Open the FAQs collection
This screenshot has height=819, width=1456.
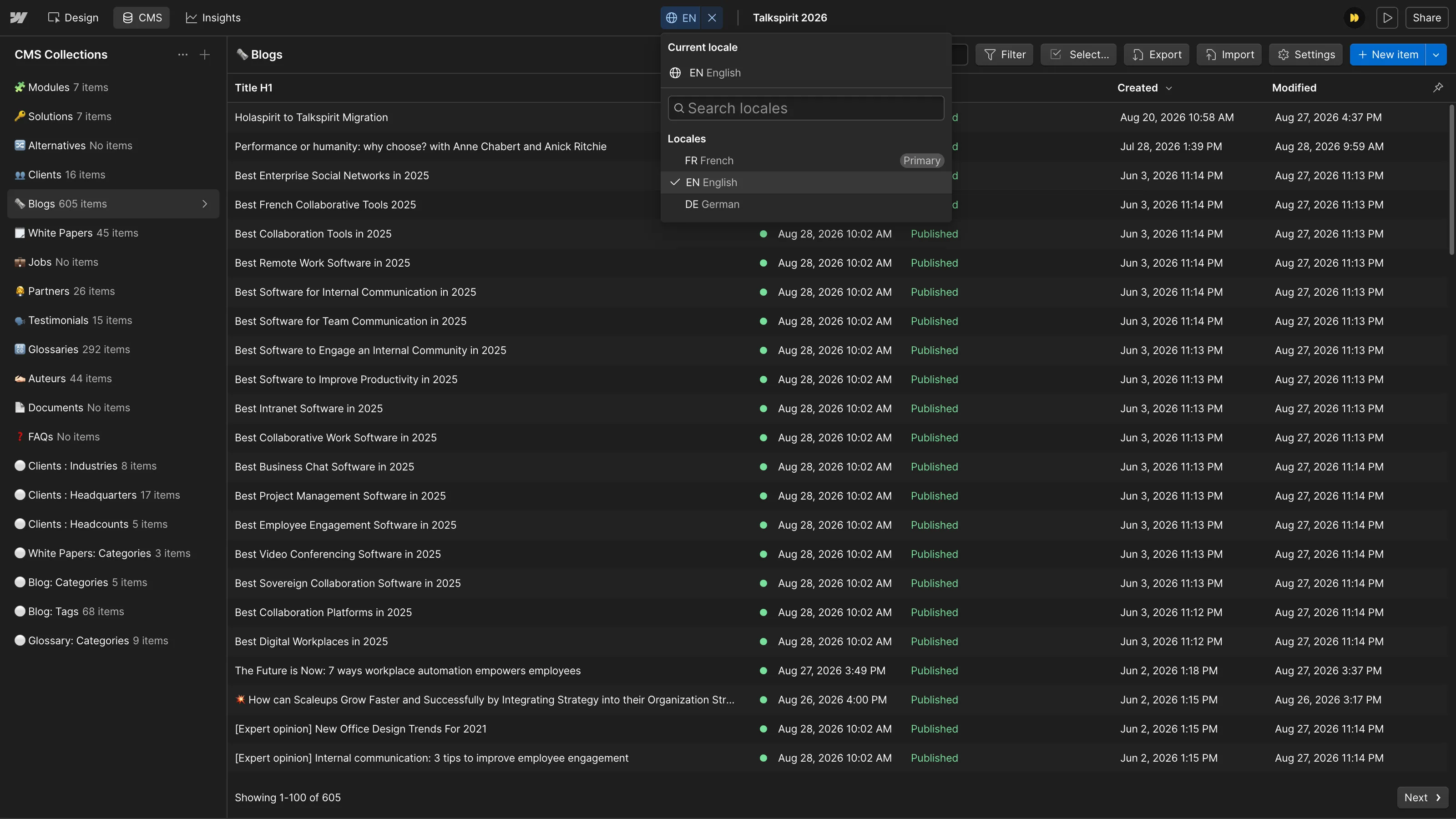coord(113,436)
